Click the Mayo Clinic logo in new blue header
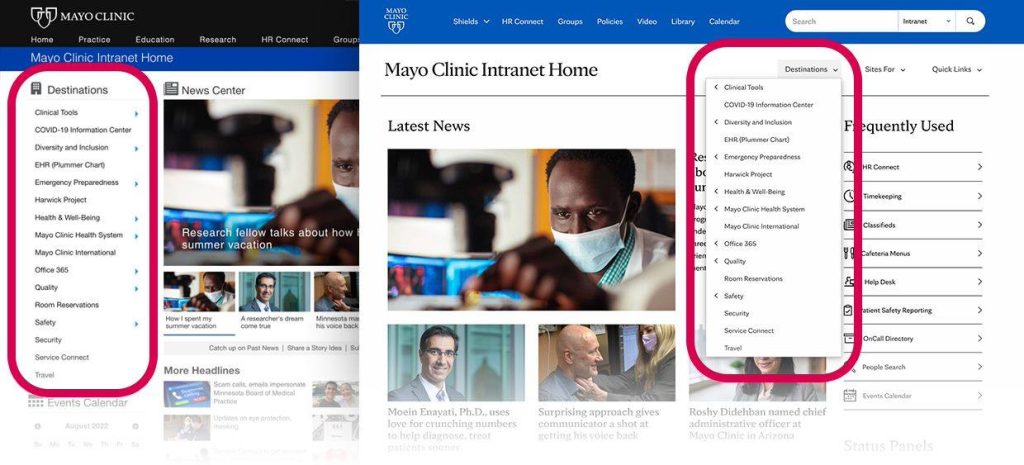This screenshot has width=1024, height=465. (x=396, y=21)
